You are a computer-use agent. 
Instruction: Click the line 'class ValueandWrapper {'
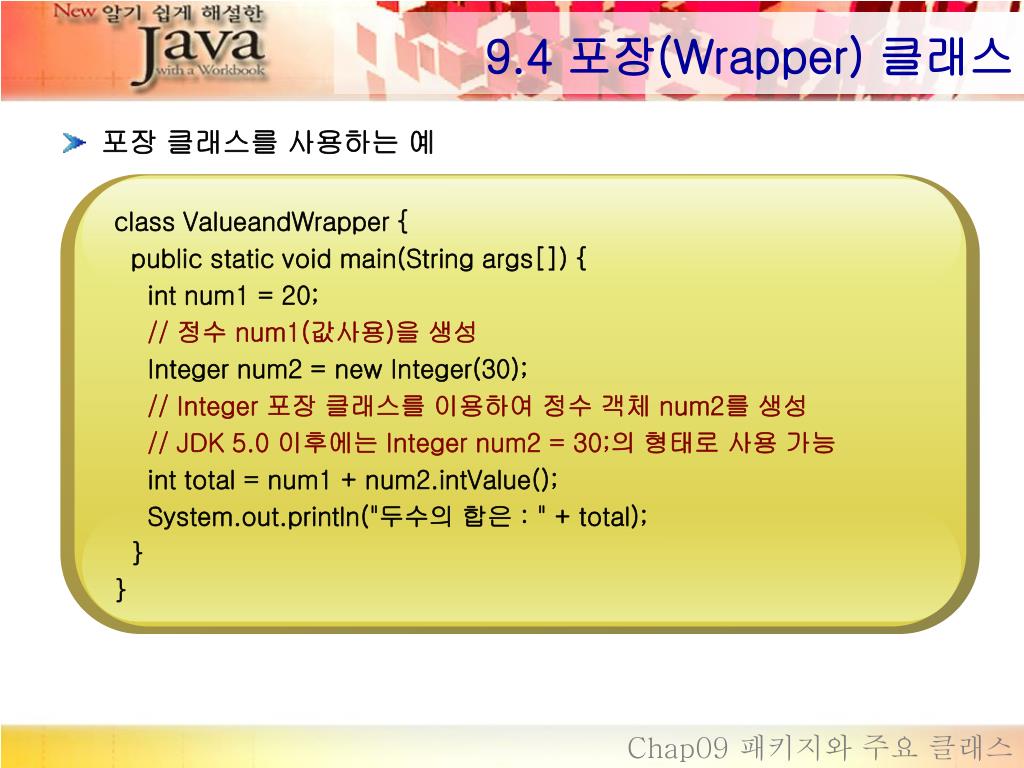pos(261,222)
